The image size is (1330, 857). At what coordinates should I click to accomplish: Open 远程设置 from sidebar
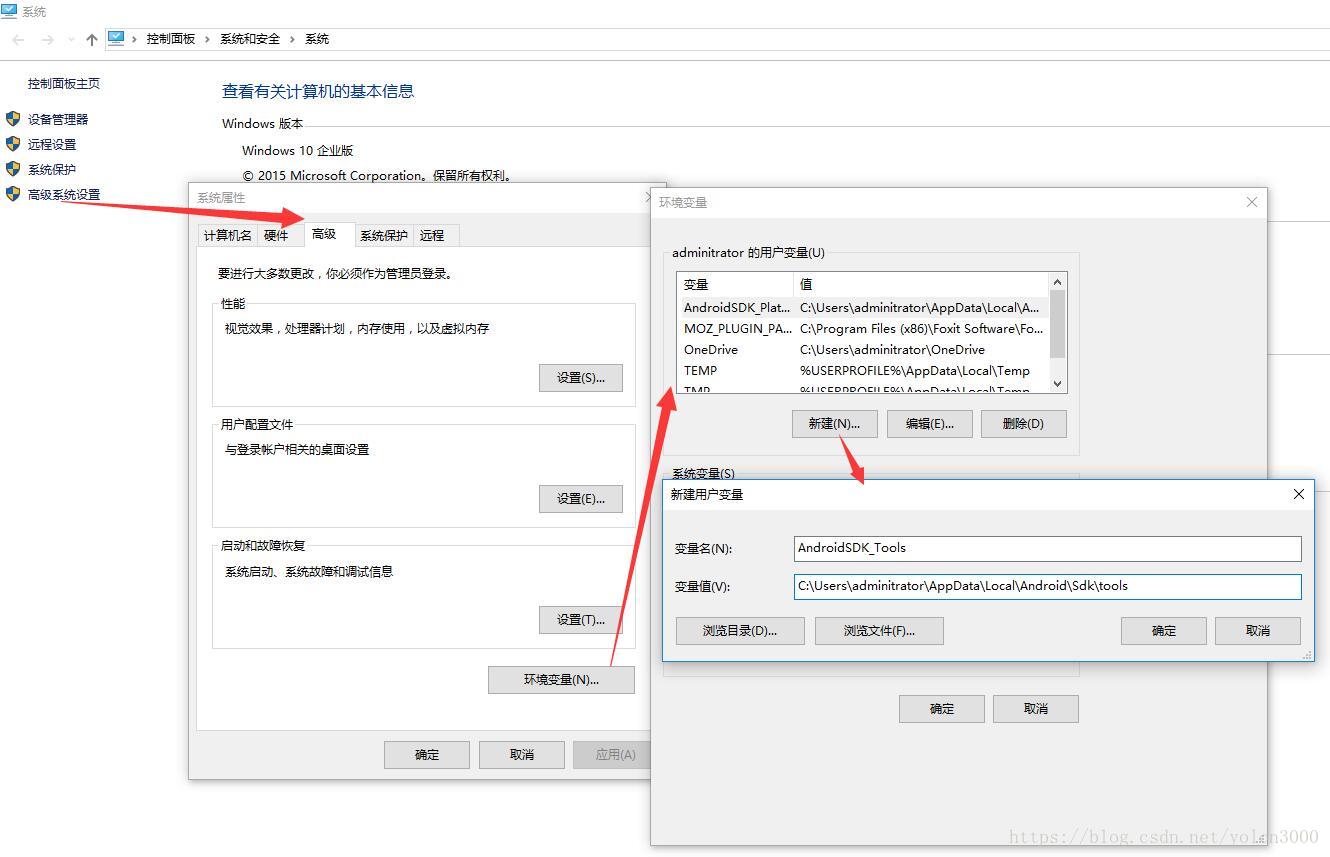click(x=52, y=144)
